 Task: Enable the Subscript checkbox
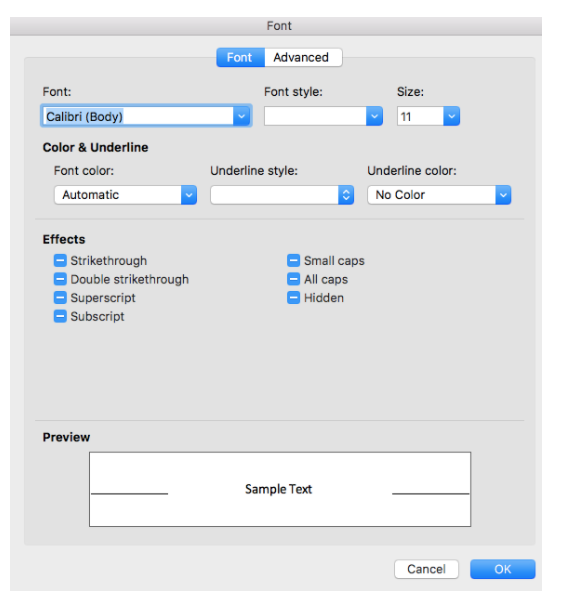click(x=60, y=316)
